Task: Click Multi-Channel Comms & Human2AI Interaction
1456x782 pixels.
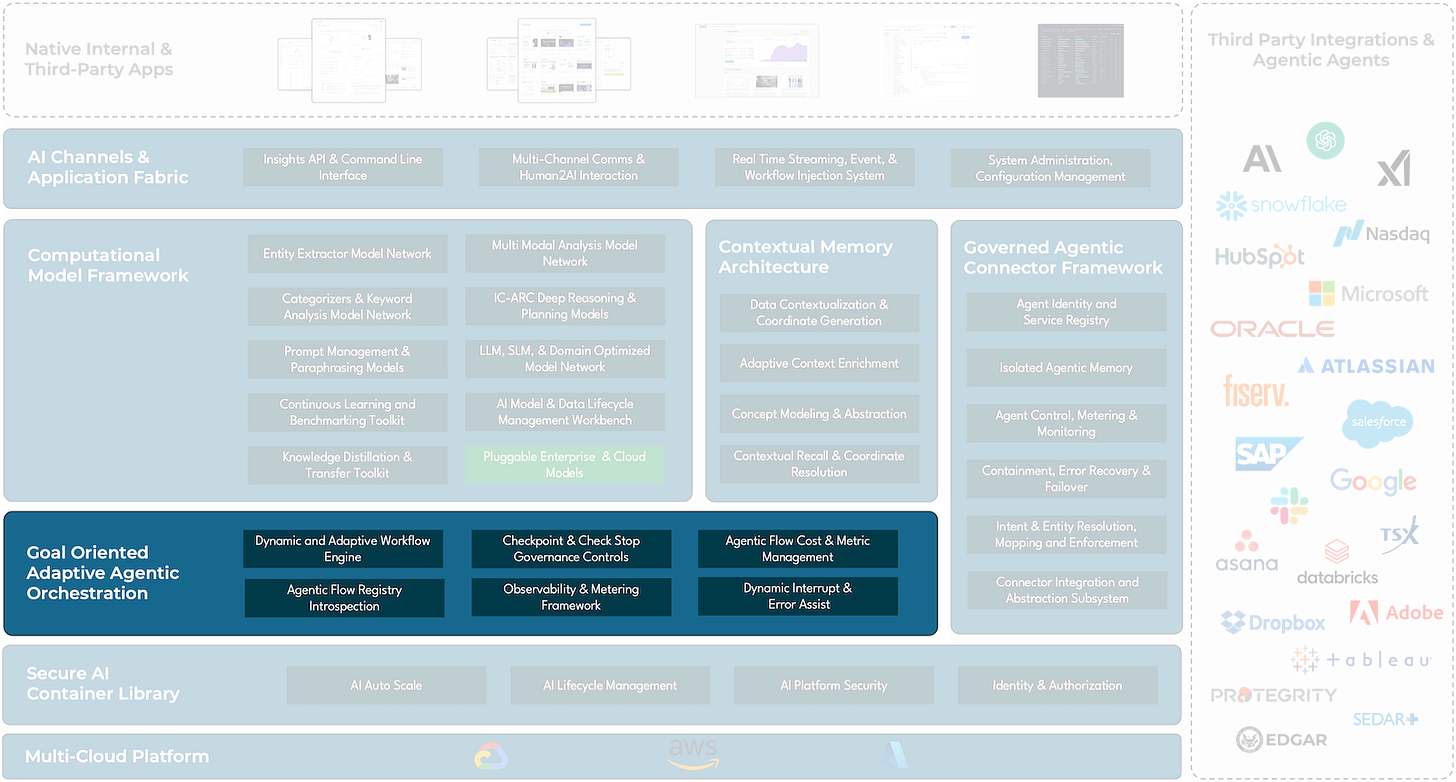Action: coord(579,167)
